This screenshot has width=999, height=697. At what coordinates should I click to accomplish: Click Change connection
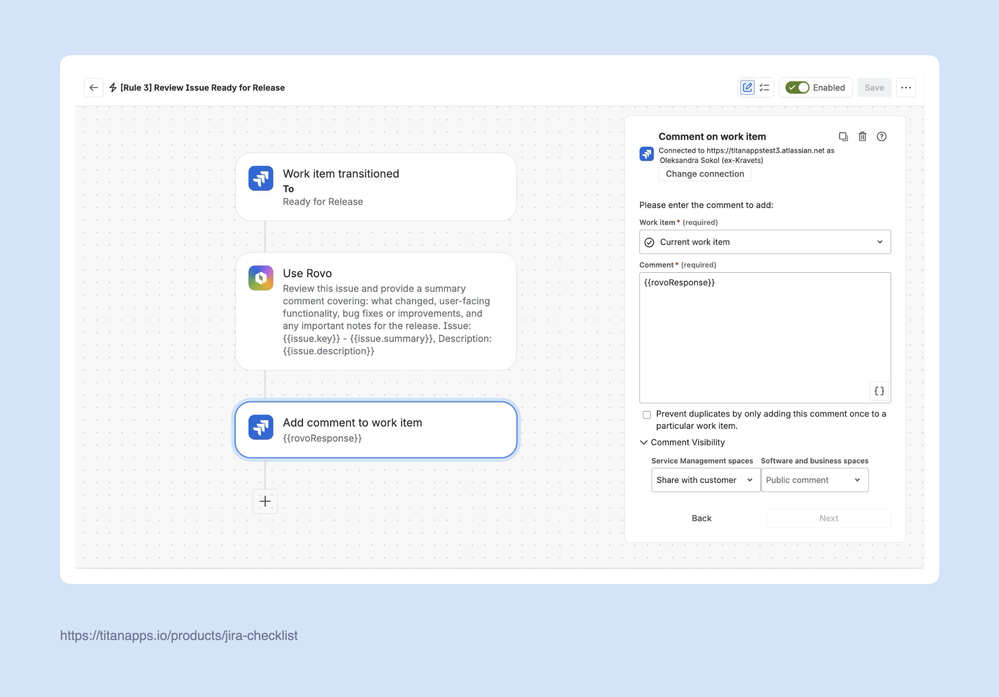[x=705, y=174]
